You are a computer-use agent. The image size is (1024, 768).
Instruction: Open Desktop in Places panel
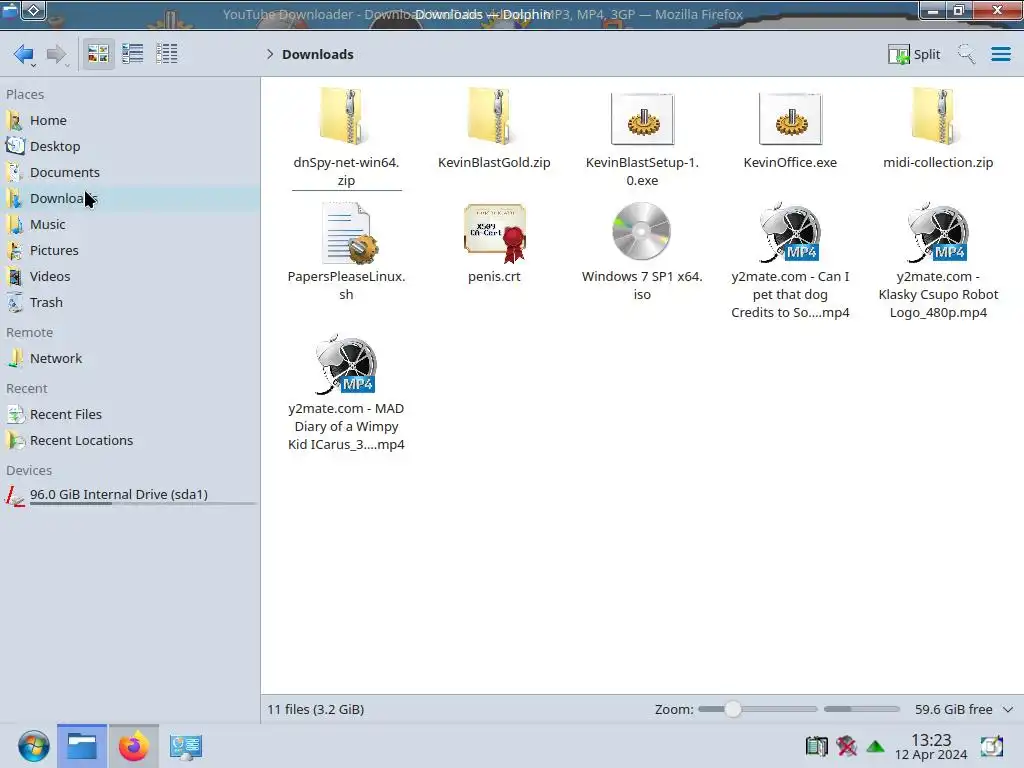click(x=131, y=146)
